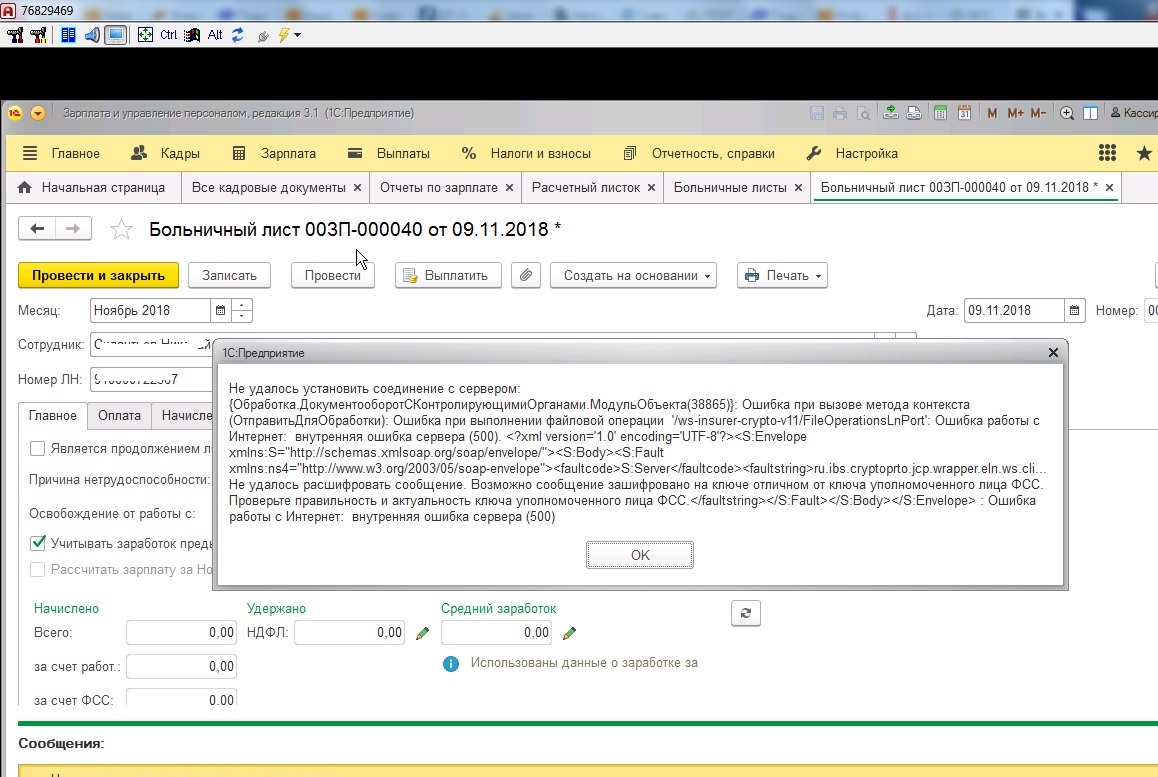Click the yellow lightning bolt icon
The image size is (1158, 777).
(x=284, y=35)
